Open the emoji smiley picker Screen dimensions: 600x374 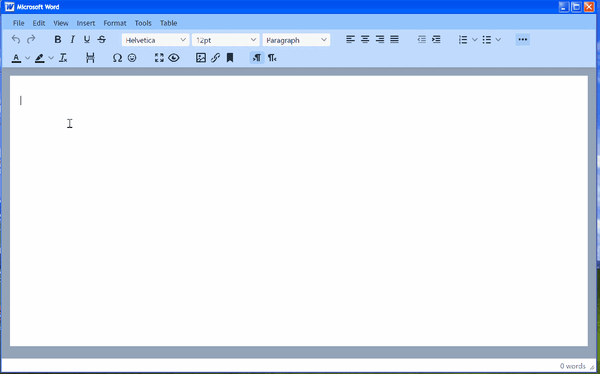132,58
